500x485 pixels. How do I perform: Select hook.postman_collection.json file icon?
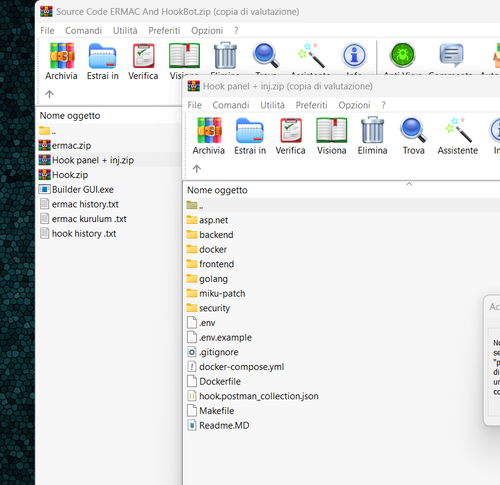point(192,396)
